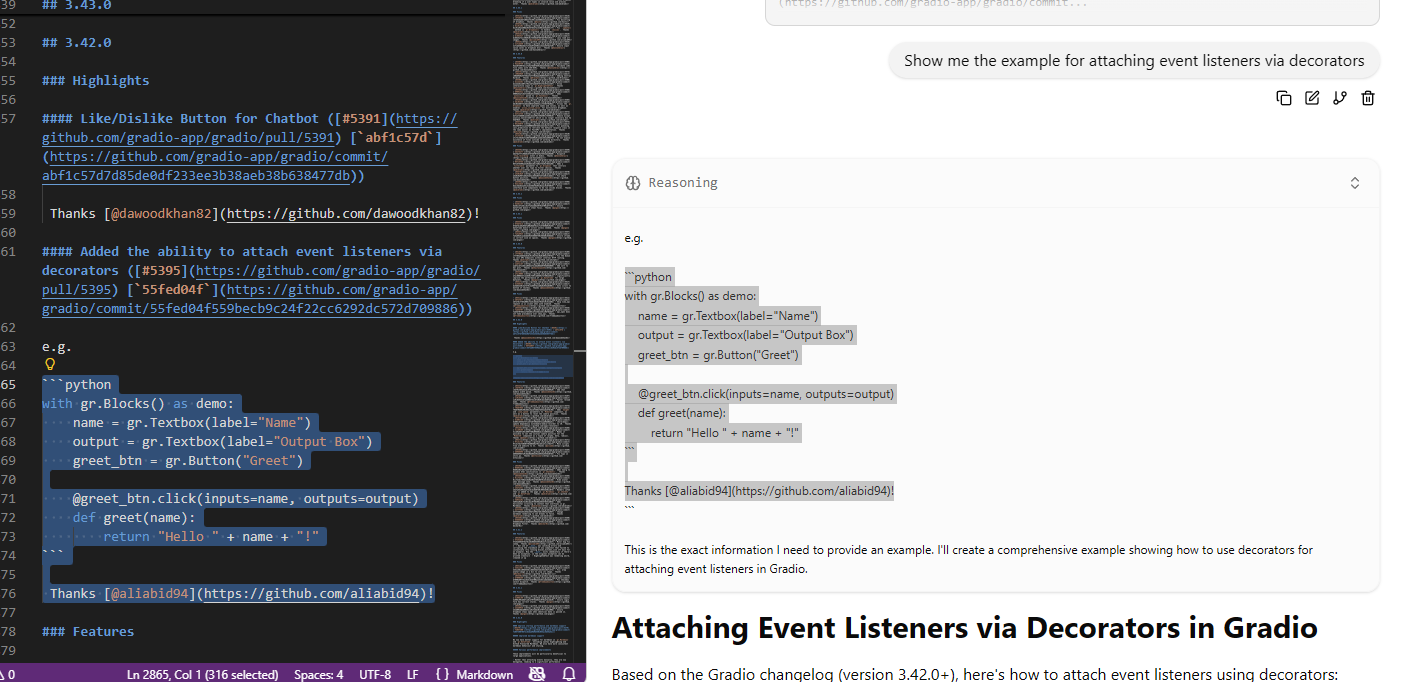
Task: Click 'Attaching Event Listeners via Decorators in Gradio' heading
Action: click(x=964, y=628)
